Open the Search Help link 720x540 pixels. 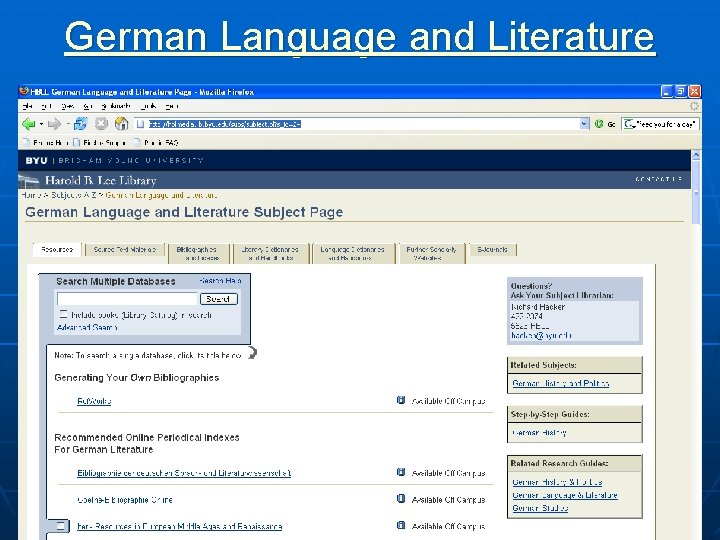220,280
